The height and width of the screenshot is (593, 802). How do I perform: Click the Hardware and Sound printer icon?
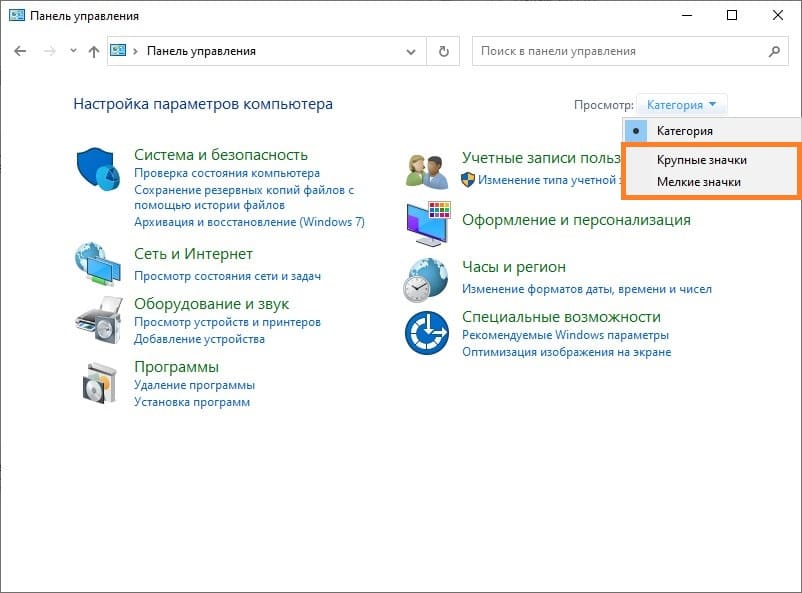coord(99,320)
